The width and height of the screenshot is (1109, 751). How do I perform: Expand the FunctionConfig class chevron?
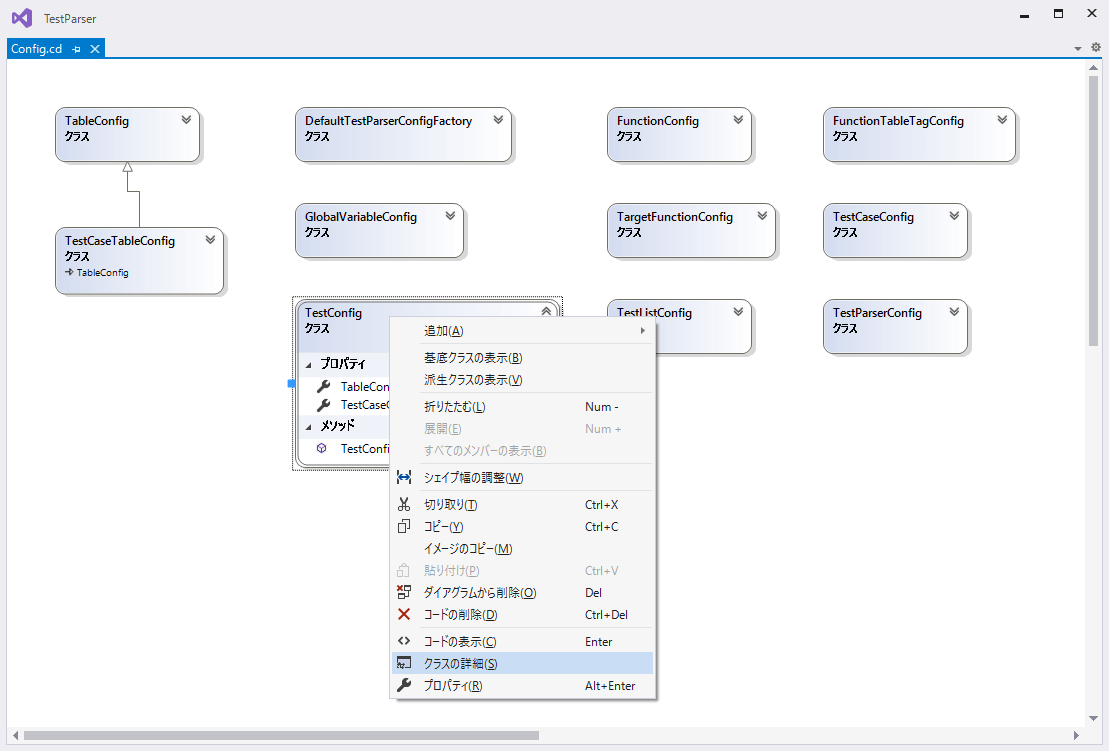tap(737, 117)
